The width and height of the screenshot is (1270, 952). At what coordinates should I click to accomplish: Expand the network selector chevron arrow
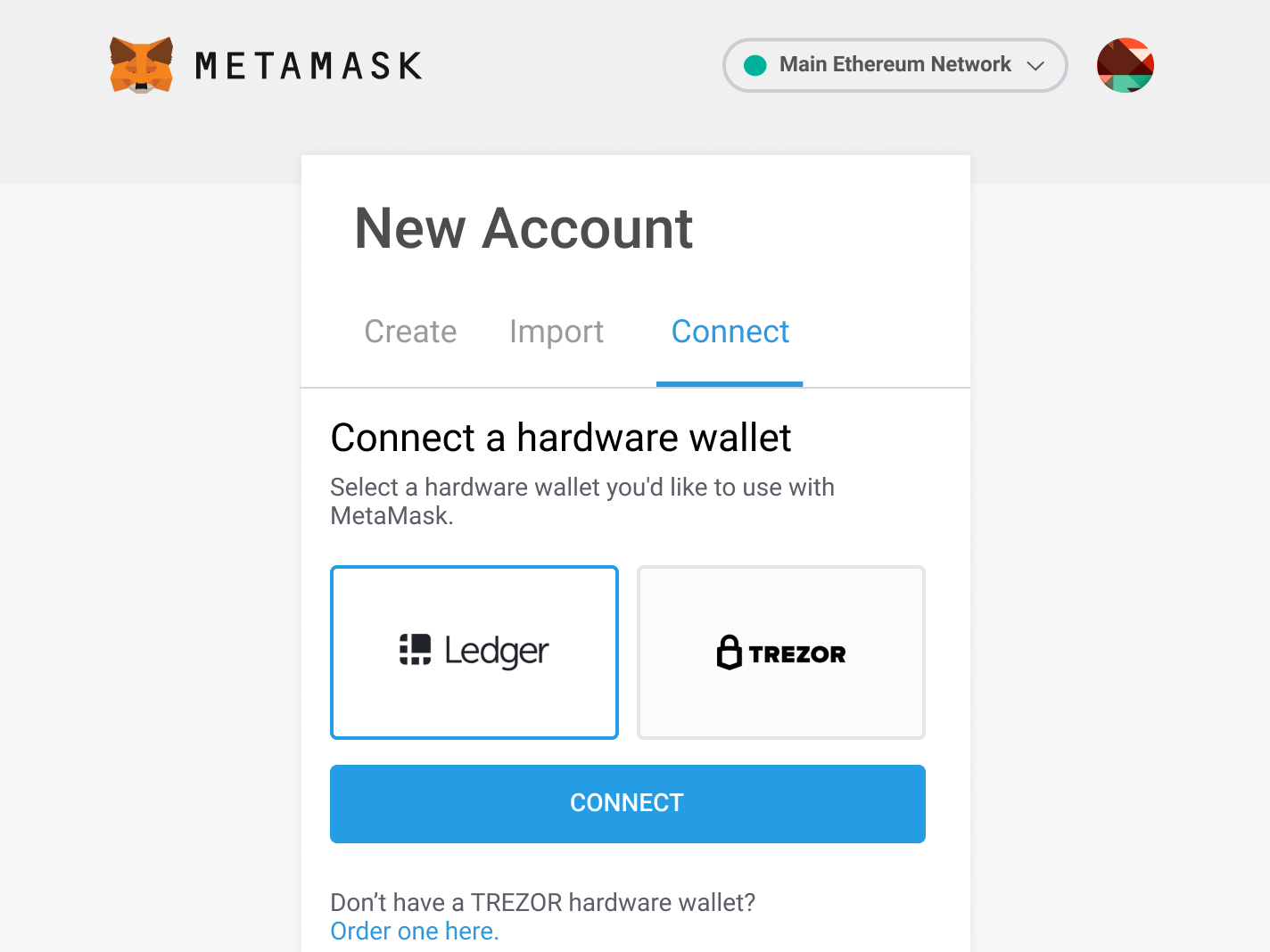pyautogui.click(x=1035, y=66)
